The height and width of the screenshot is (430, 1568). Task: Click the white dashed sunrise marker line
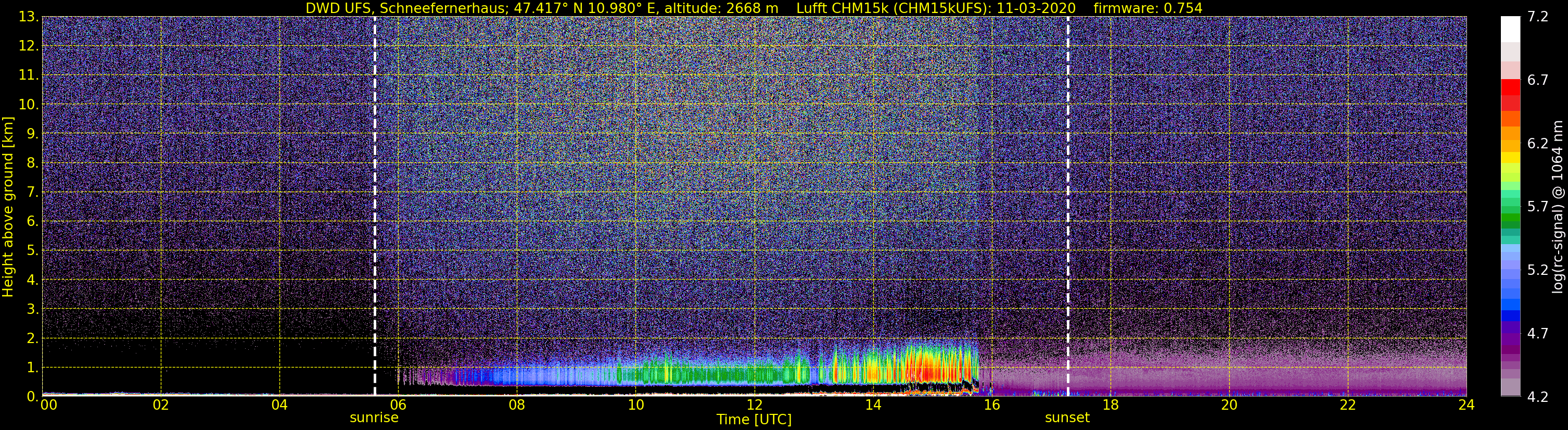pos(374,206)
